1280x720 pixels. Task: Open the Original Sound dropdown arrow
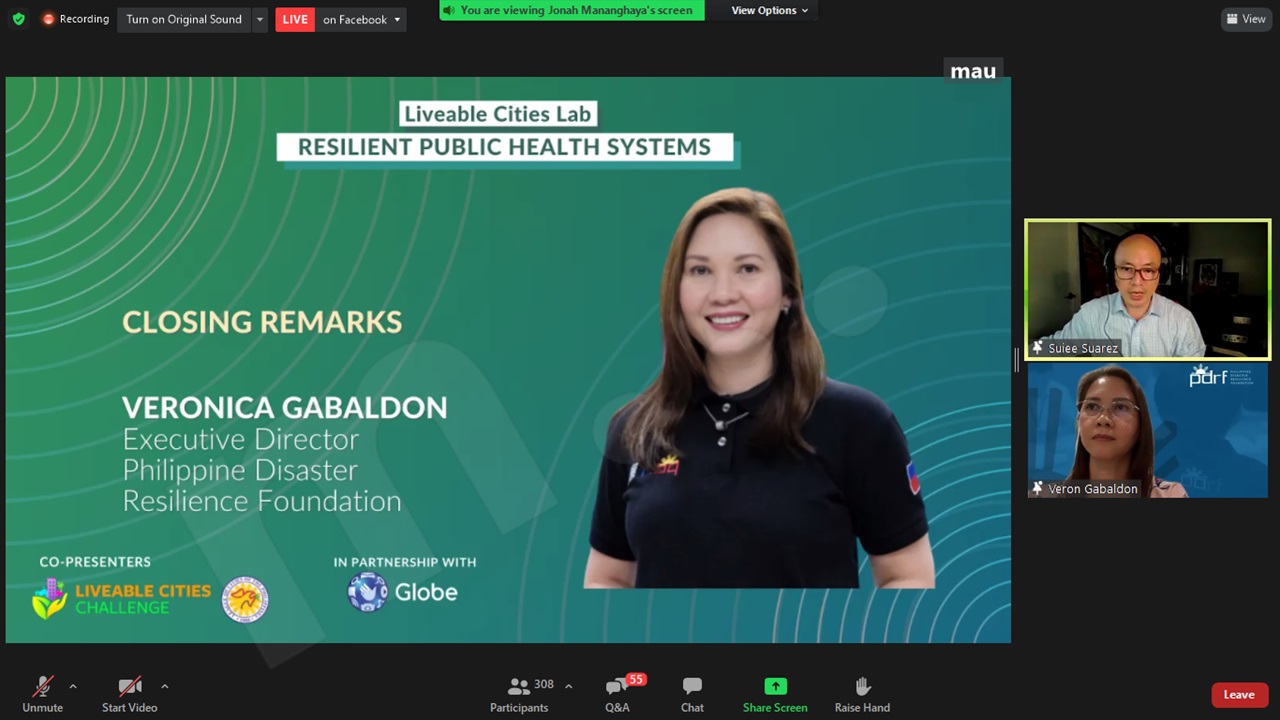260,19
